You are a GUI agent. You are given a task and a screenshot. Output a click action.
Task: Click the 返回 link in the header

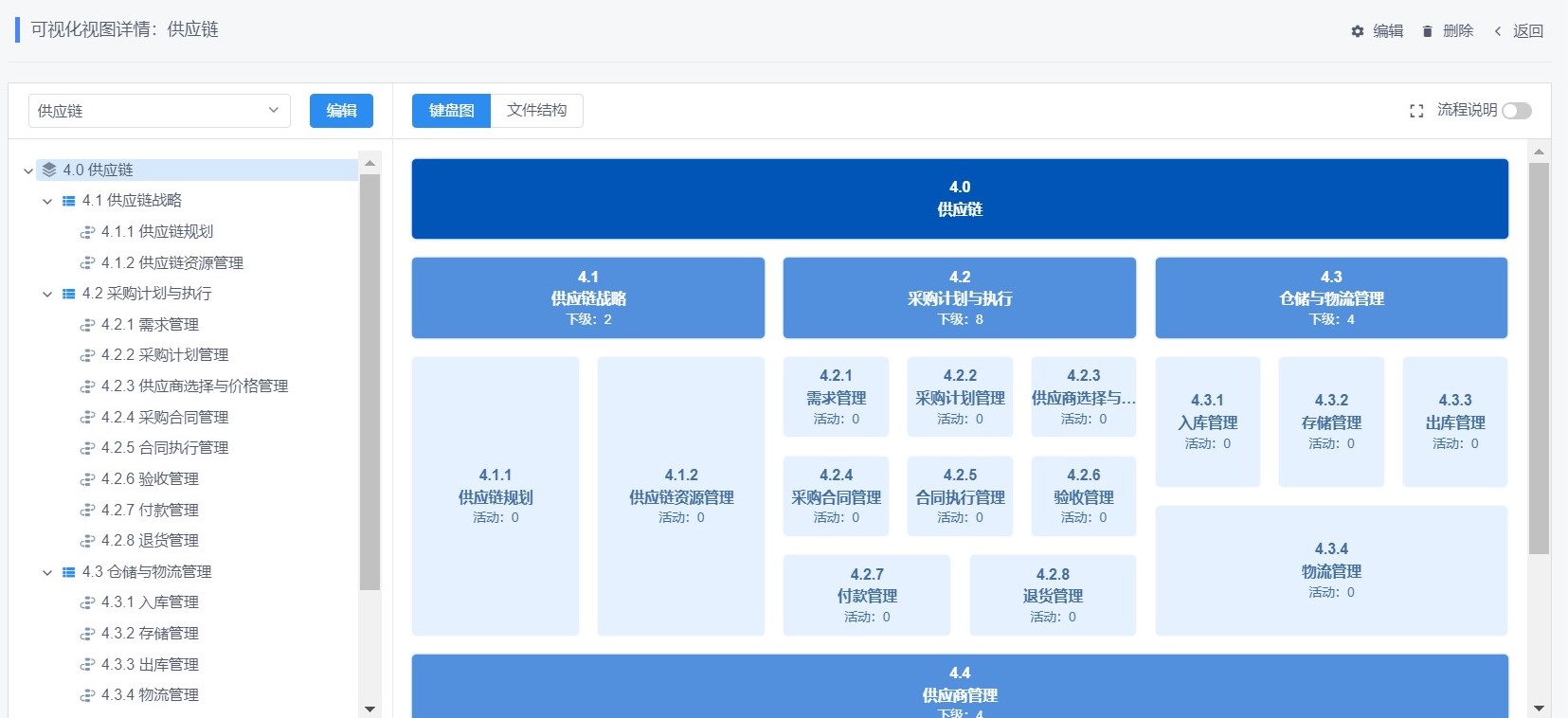[x=1528, y=31]
